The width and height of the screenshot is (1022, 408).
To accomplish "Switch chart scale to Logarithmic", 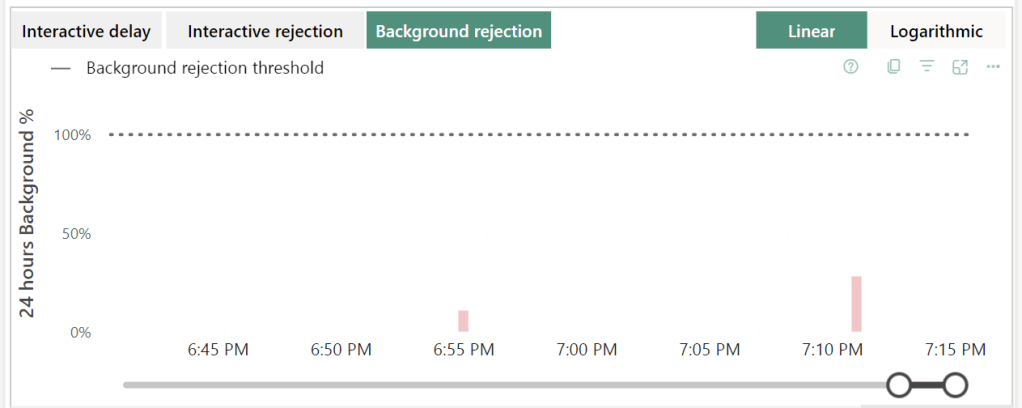I will [x=936, y=31].
